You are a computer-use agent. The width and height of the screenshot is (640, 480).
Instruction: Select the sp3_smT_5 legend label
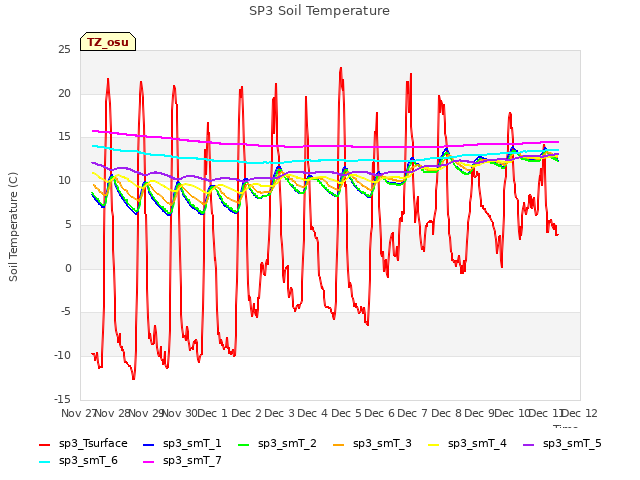click(572, 443)
